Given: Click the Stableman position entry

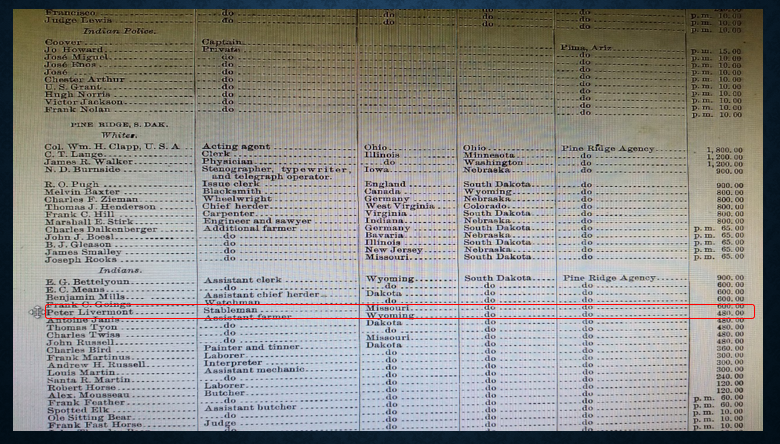Looking at the screenshot, I should (x=230, y=310).
